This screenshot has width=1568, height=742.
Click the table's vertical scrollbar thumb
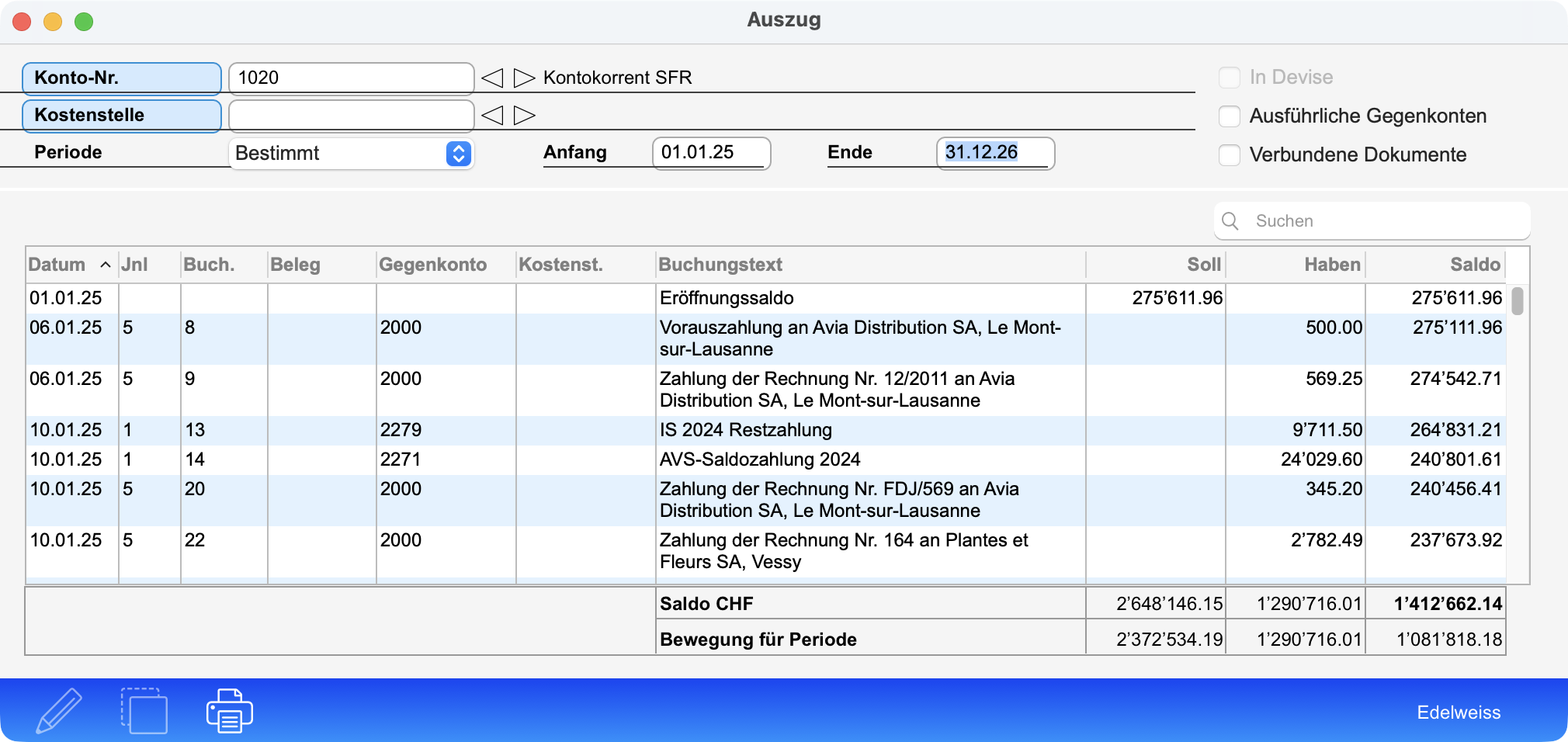coord(1517,301)
